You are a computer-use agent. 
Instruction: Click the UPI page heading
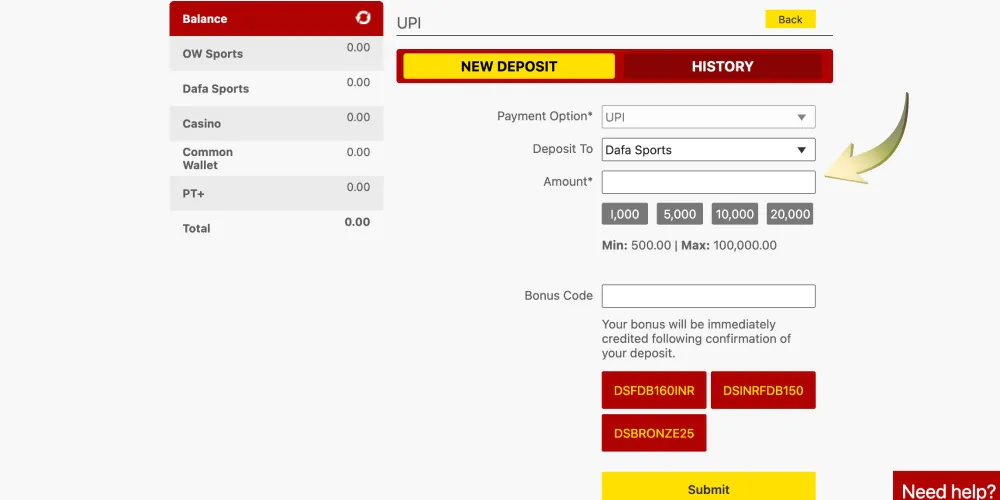tap(409, 24)
